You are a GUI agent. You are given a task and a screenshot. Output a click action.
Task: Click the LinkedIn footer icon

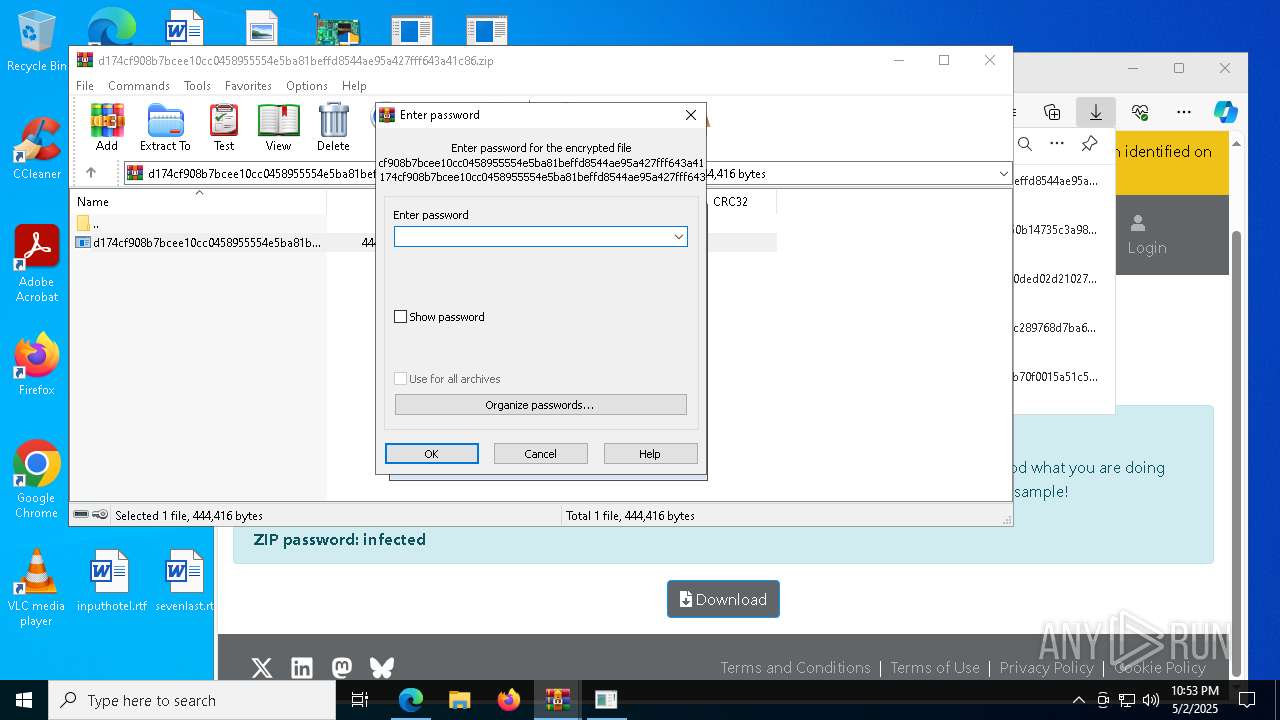pos(302,668)
